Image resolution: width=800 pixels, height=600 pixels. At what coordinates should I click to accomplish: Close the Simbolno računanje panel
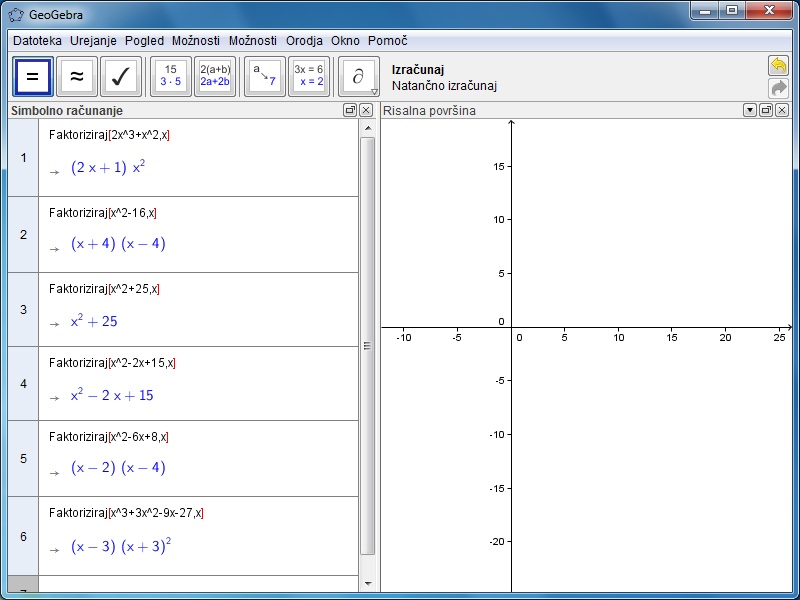click(x=366, y=111)
